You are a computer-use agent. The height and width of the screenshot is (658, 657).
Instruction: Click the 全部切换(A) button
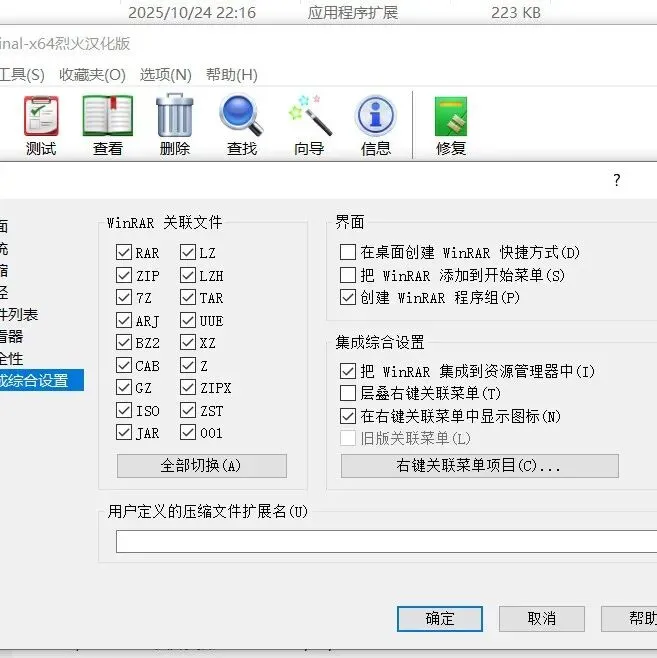pos(202,466)
